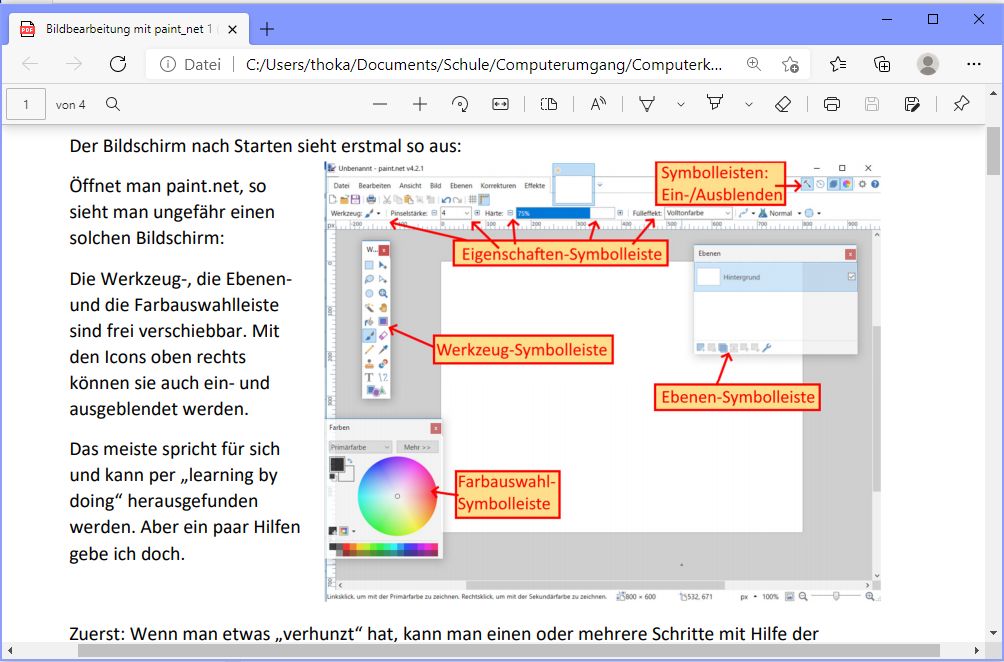This screenshot has height=662, width=1004.
Task: Open the address bar zoom magnifier icon
Action: coord(754,64)
